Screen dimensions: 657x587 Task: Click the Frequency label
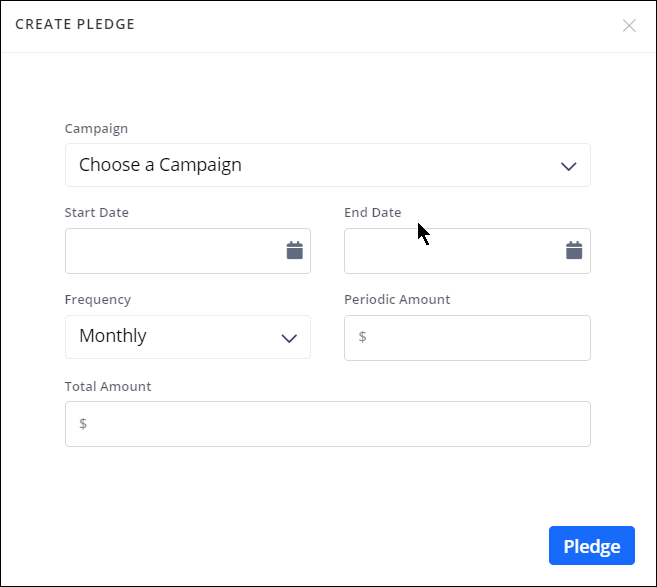click(97, 299)
